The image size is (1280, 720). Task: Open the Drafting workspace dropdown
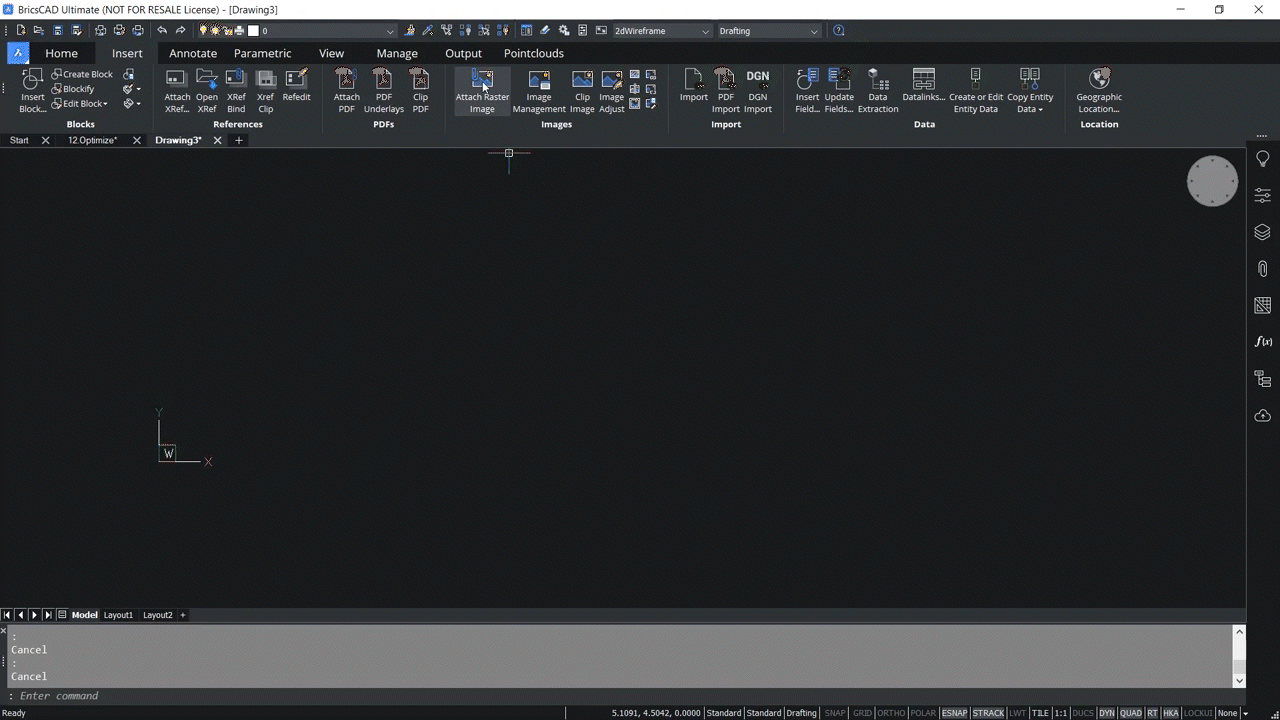[814, 31]
